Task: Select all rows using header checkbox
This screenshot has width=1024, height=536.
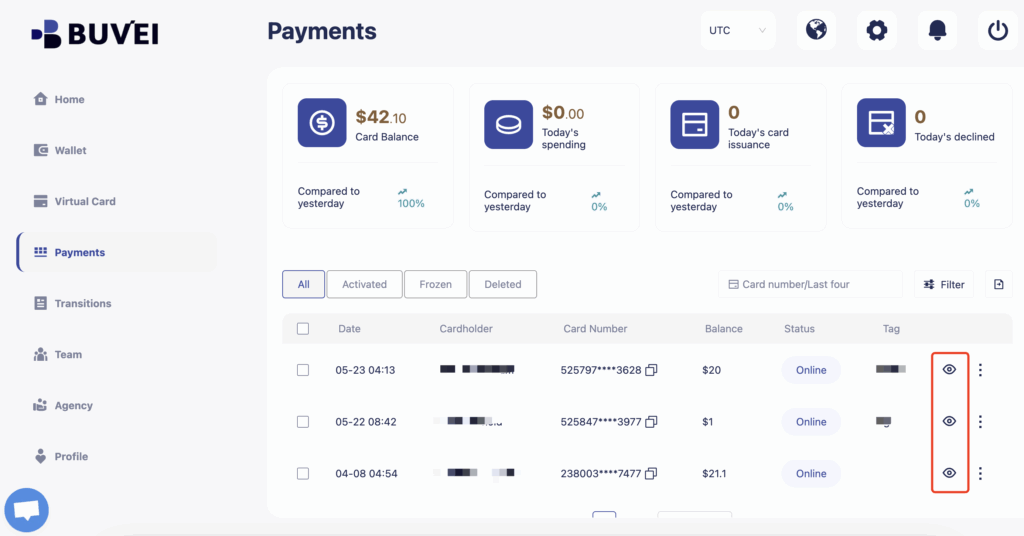Action: pos(303,328)
